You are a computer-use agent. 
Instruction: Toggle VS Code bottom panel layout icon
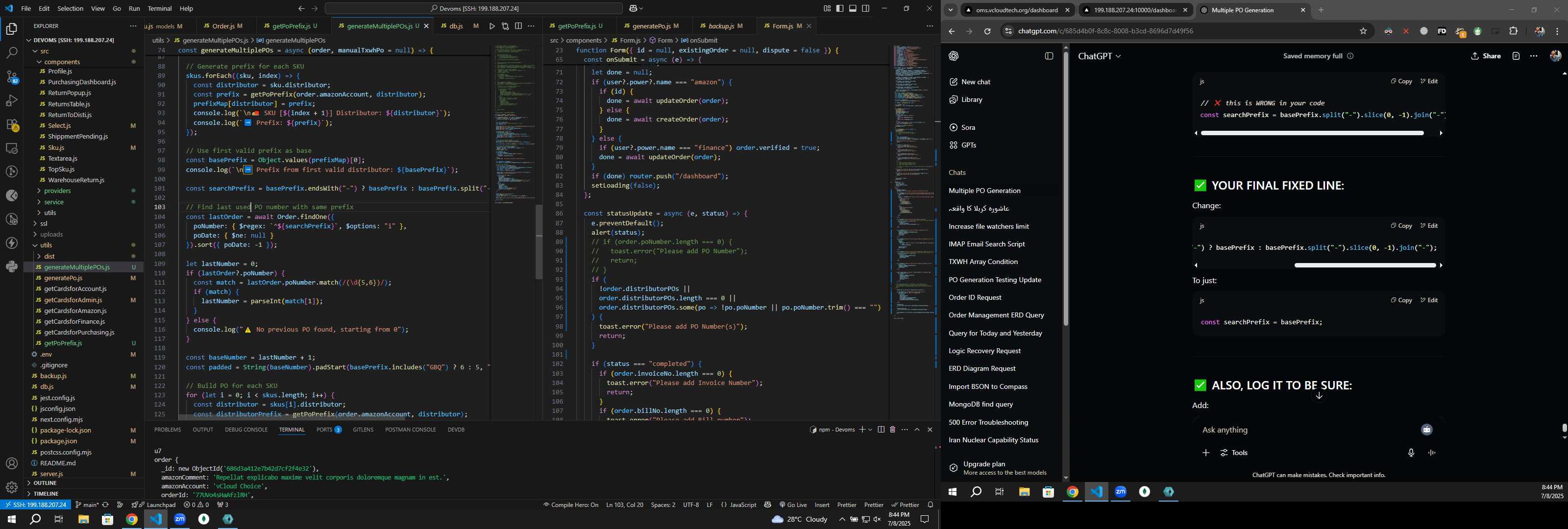[853, 8]
